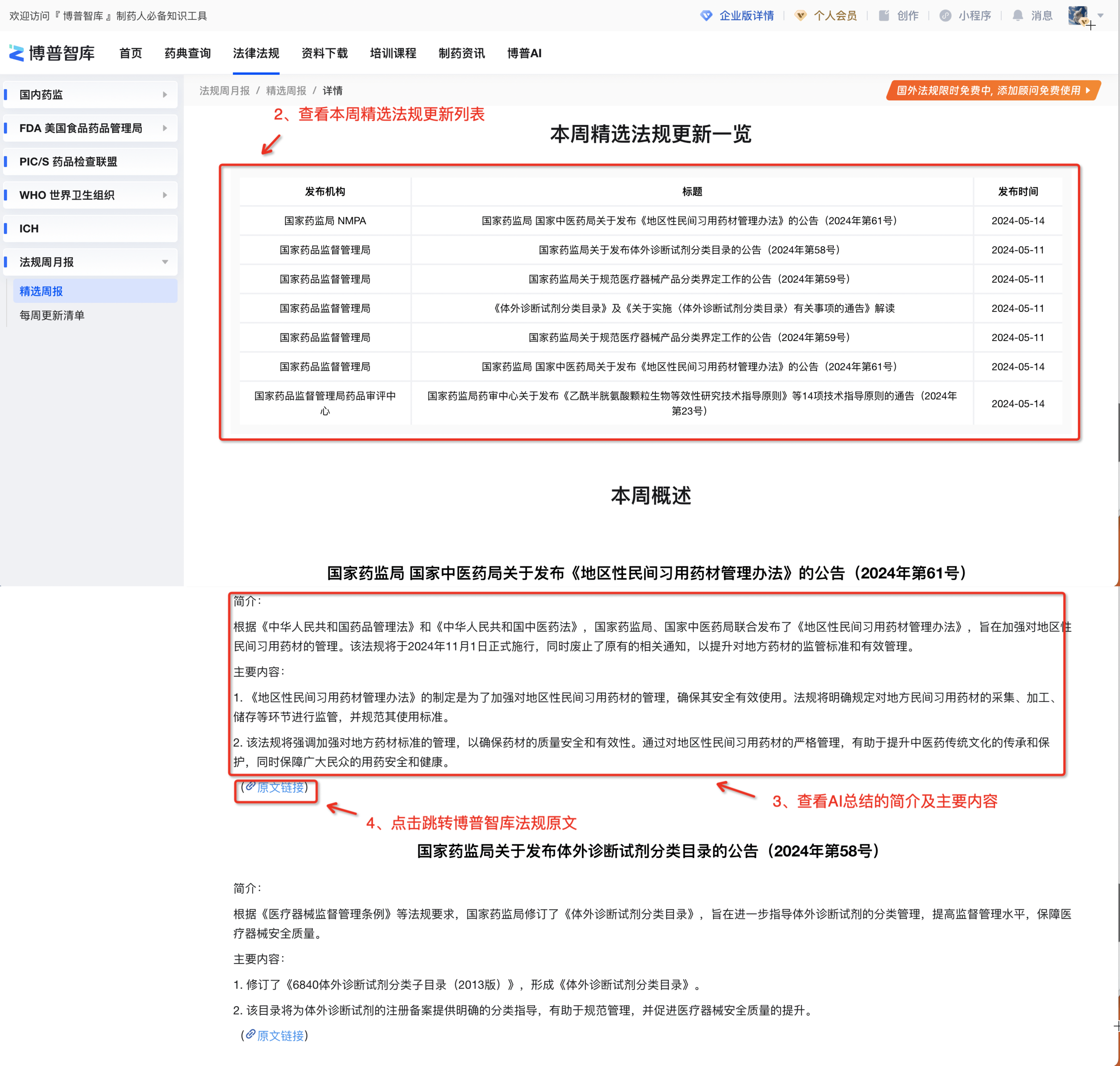The image size is (1120, 1066).
Task: Click the diamond icon beside 企业版详情
Action: coord(706,15)
